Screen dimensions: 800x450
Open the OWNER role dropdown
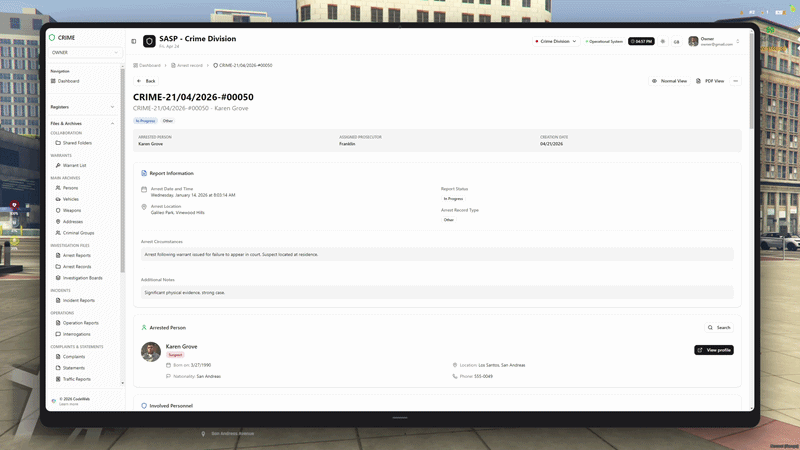click(84, 53)
